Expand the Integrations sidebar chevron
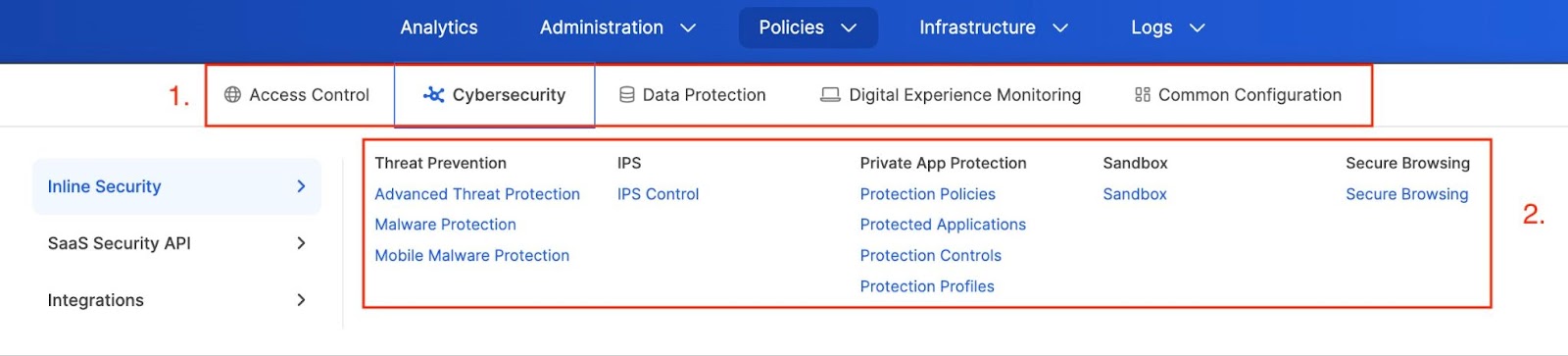This screenshot has width=1568, height=356. [x=301, y=300]
